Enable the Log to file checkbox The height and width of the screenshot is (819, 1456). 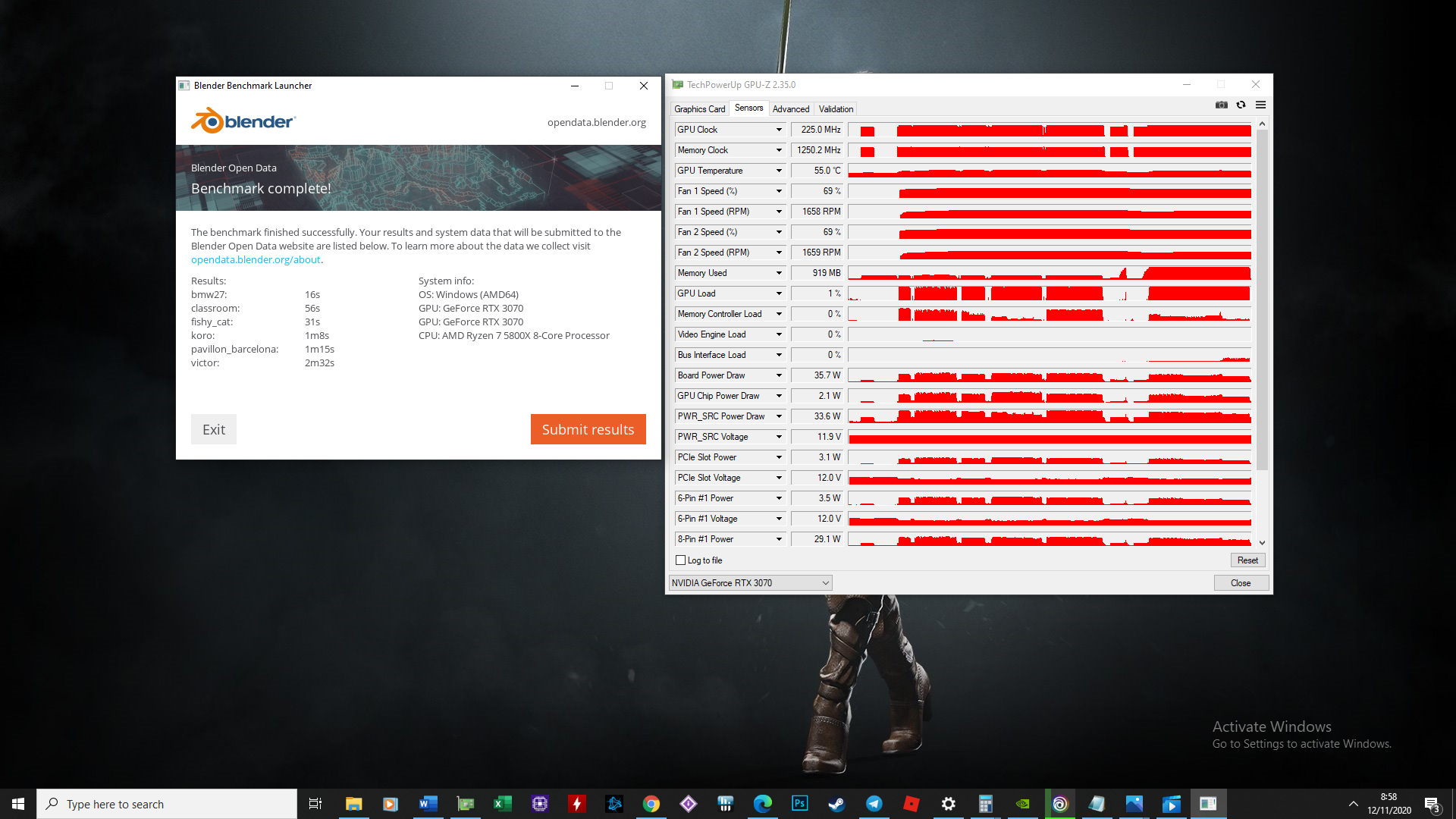point(680,560)
